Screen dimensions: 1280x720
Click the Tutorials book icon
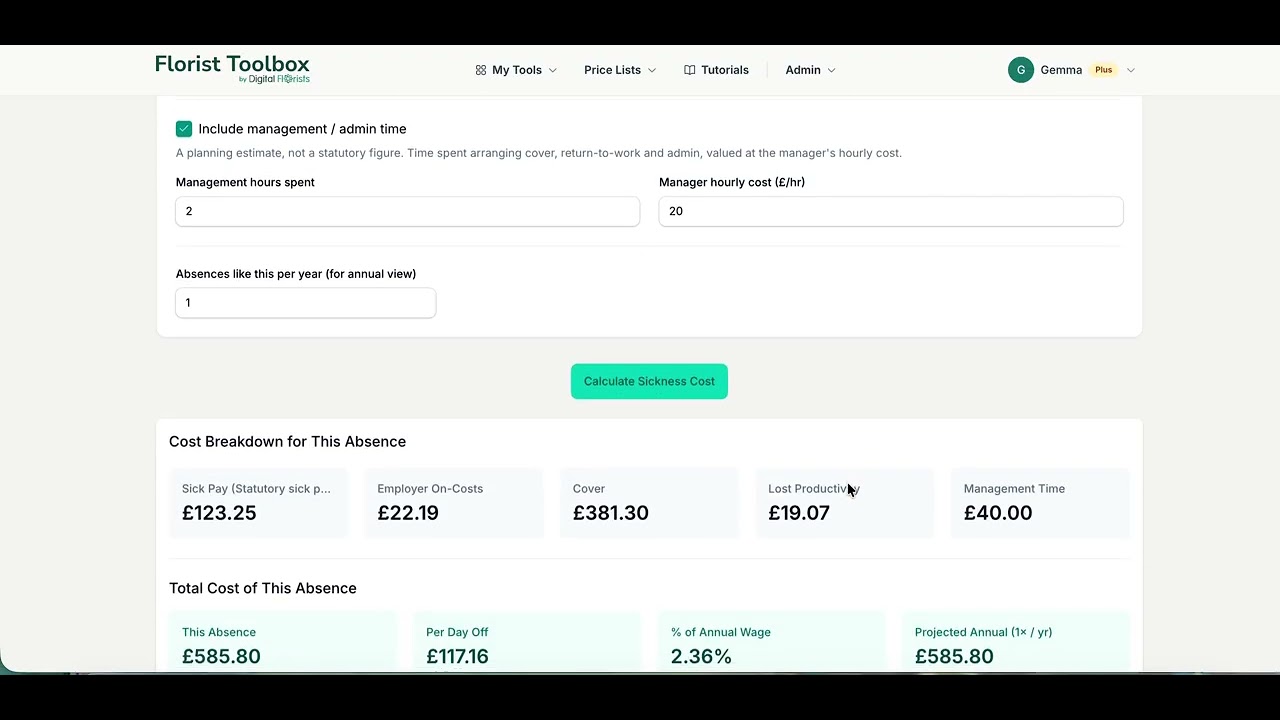click(690, 70)
